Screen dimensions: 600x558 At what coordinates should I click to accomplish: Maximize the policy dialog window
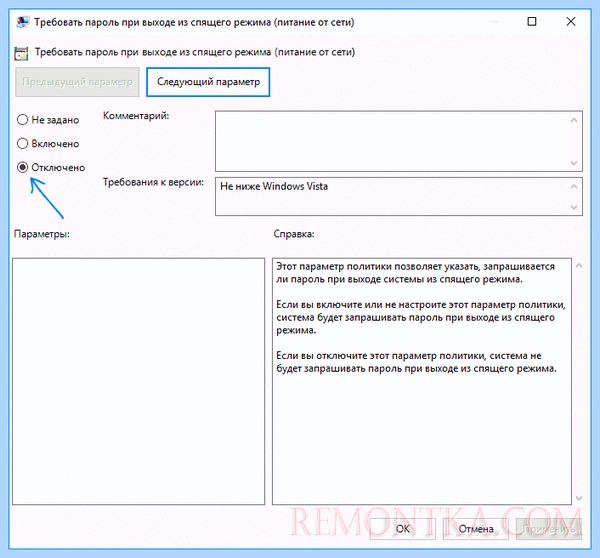pyautogui.click(x=532, y=21)
